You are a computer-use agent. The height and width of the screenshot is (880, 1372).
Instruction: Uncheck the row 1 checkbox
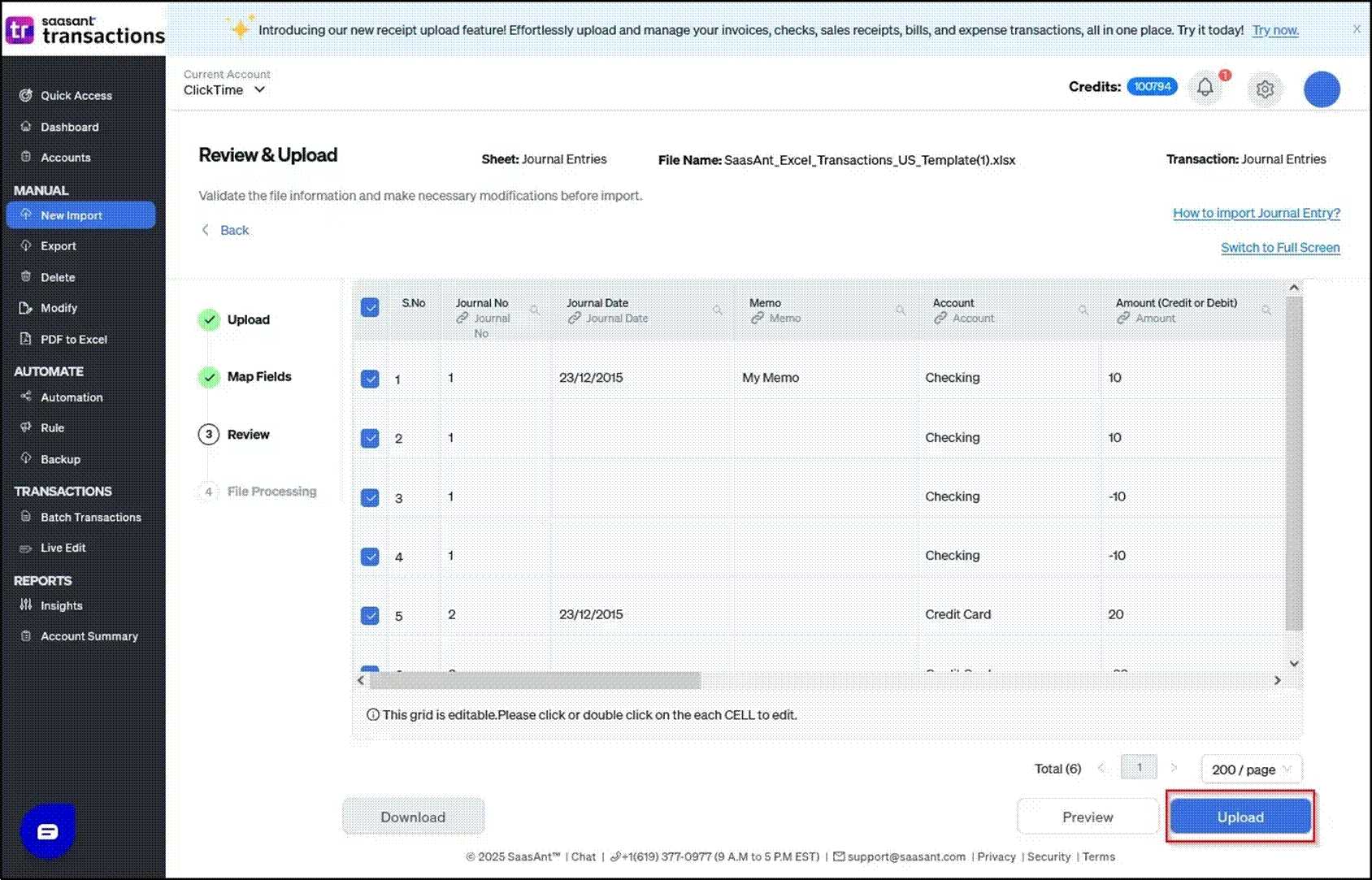tap(370, 379)
